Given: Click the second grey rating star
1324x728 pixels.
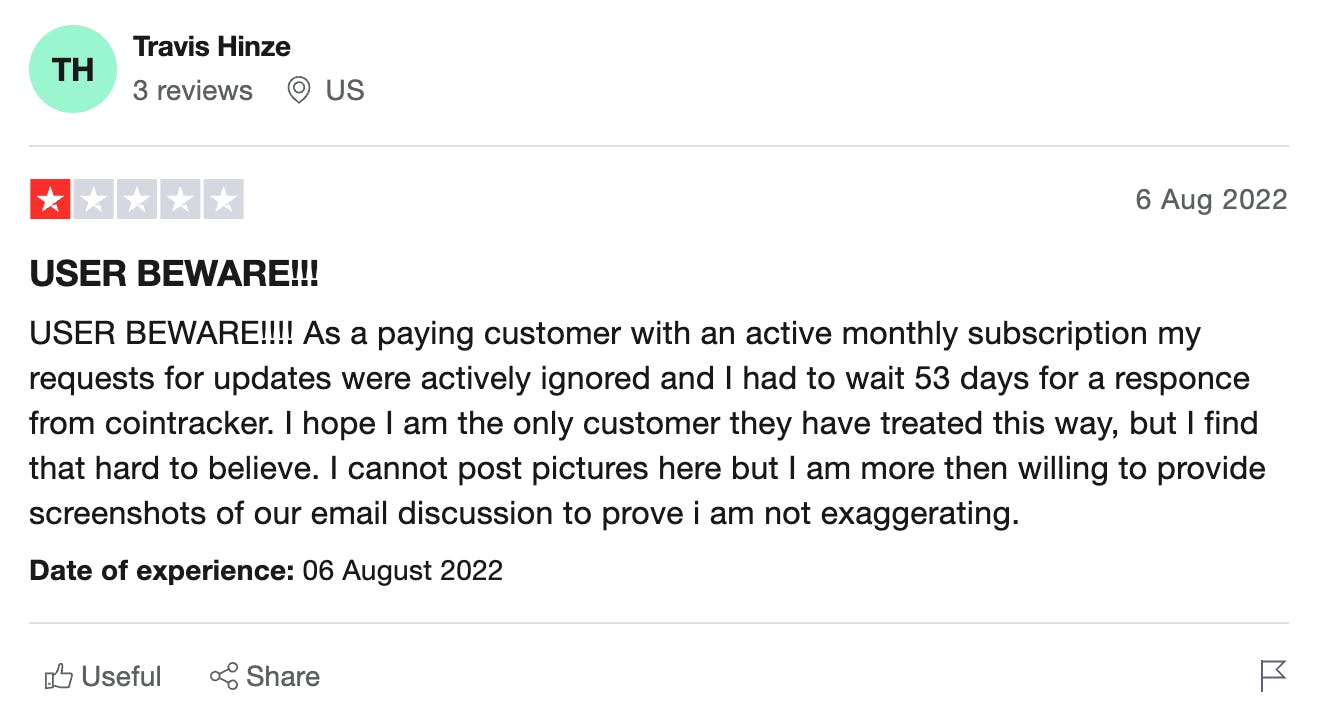Looking at the screenshot, I should pyautogui.click(x=93, y=200).
